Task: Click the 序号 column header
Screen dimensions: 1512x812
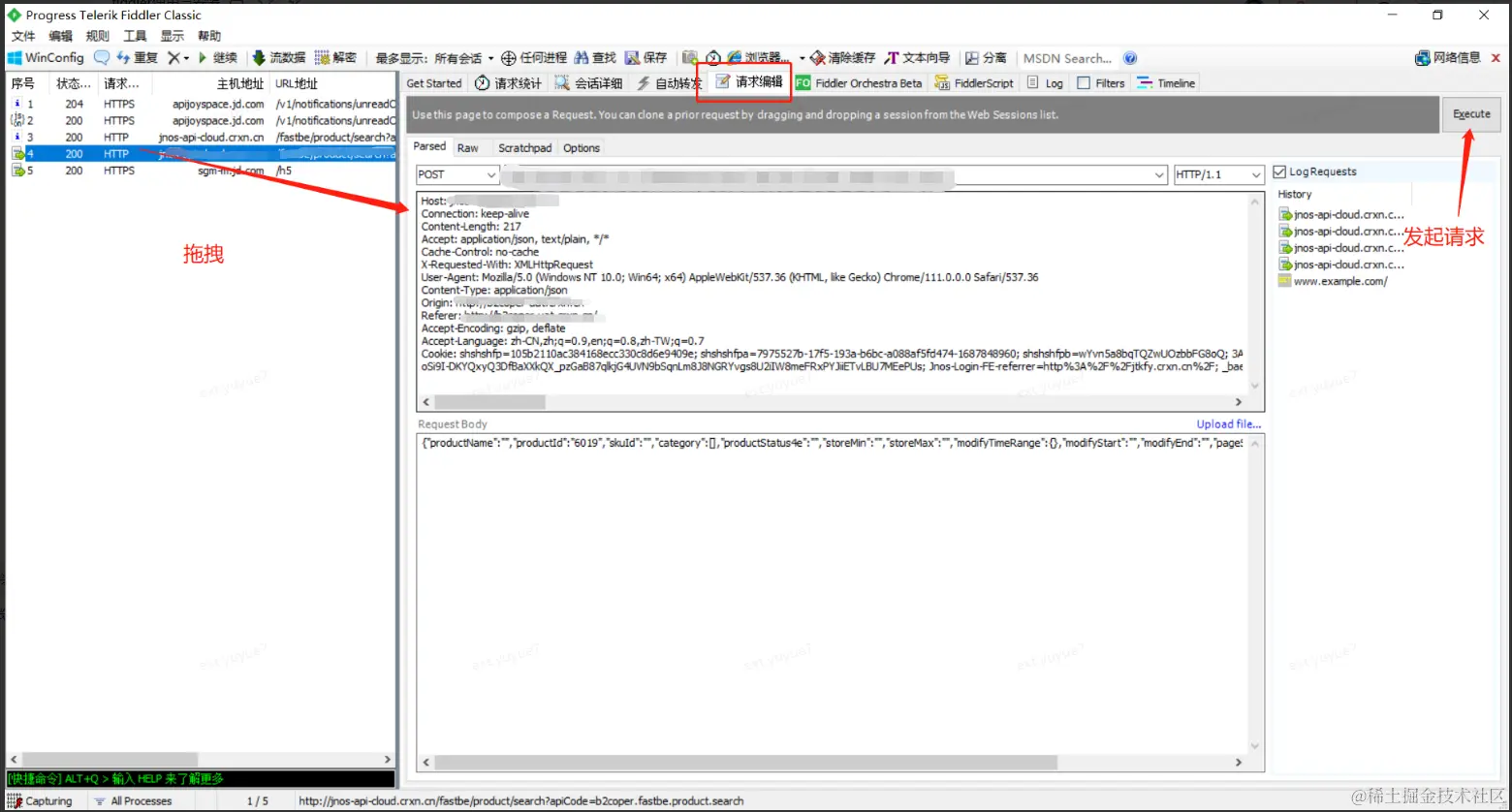Action: tap(23, 83)
